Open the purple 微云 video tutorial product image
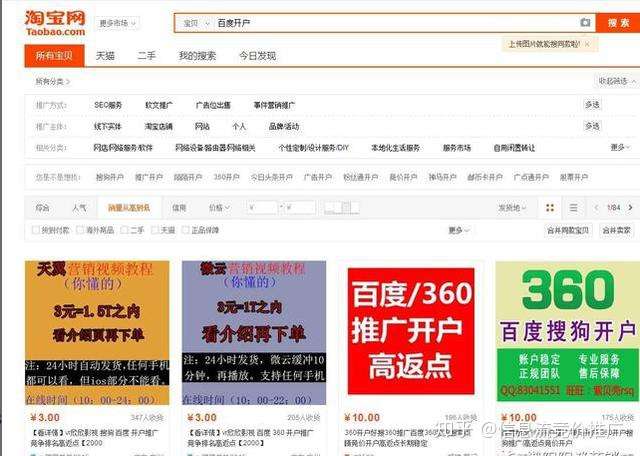The width and height of the screenshot is (640, 456). pos(254,333)
